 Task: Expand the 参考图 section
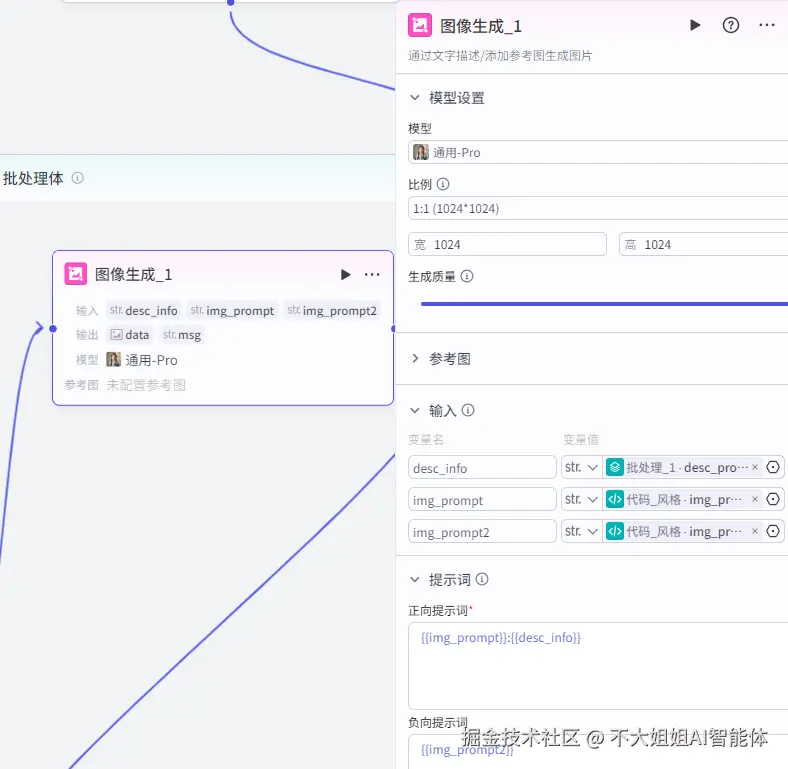[415, 358]
